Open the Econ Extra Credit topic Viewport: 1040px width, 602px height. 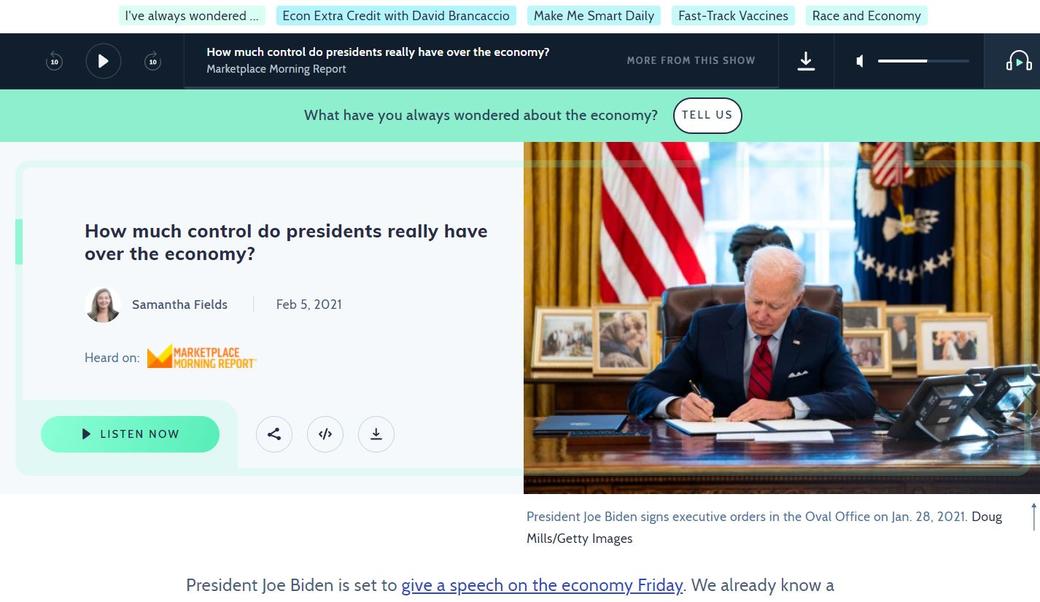[396, 16]
